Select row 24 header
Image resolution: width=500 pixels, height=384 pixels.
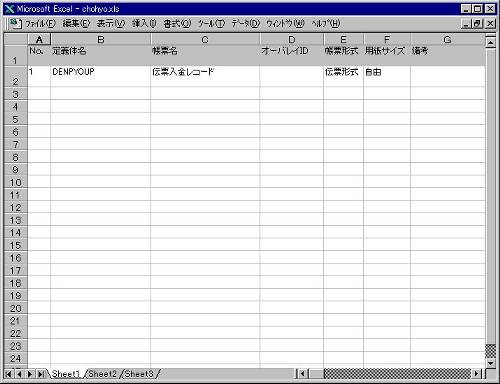16,359
